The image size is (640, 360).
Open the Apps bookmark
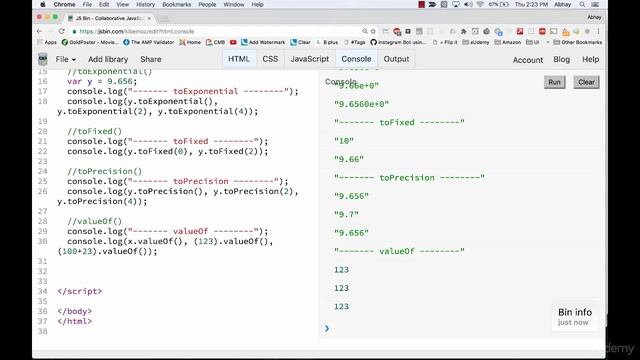pyautogui.click(x=47, y=42)
